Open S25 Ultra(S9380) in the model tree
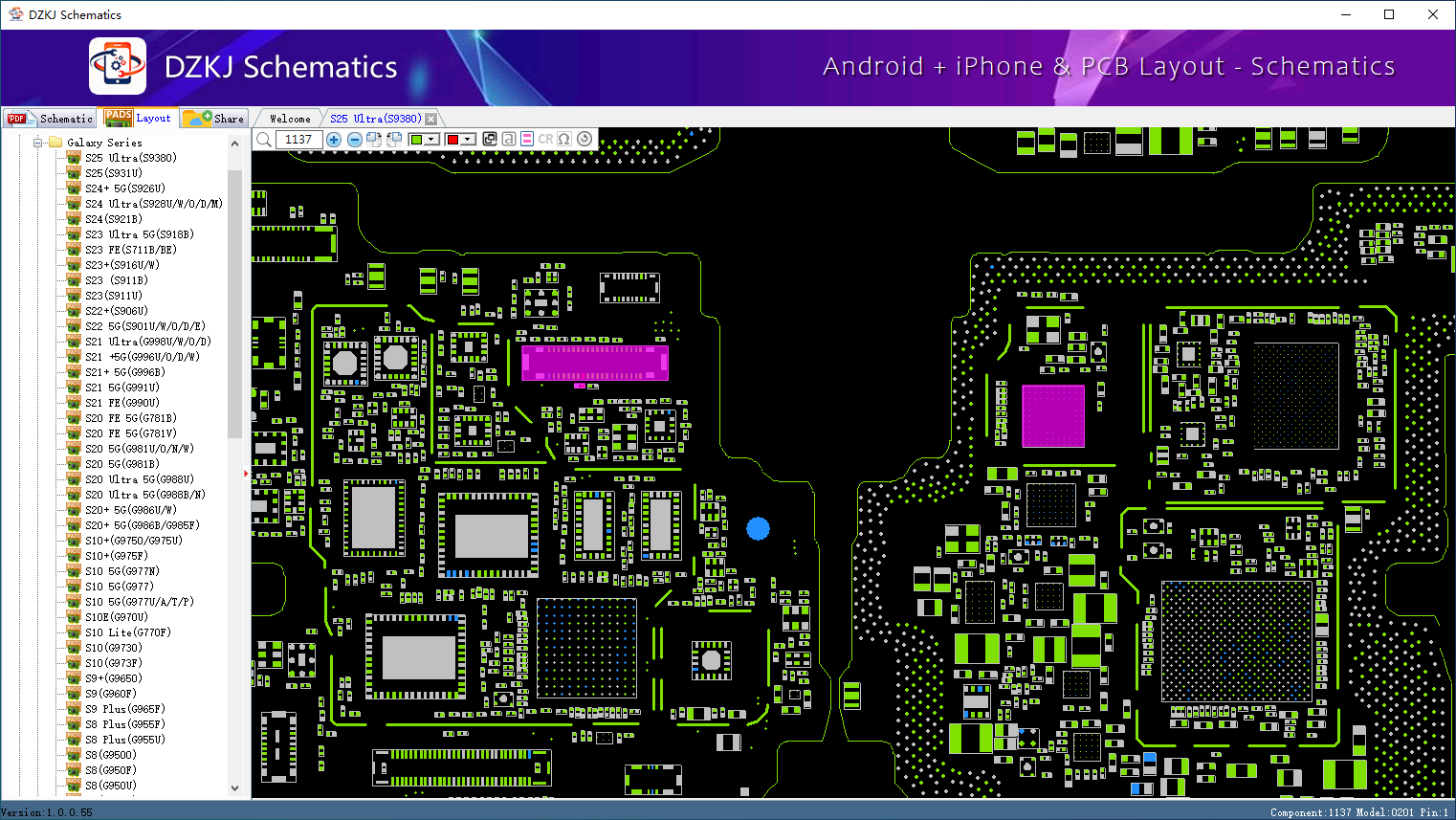The height and width of the screenshot is (820, 1456). [130, 158]
